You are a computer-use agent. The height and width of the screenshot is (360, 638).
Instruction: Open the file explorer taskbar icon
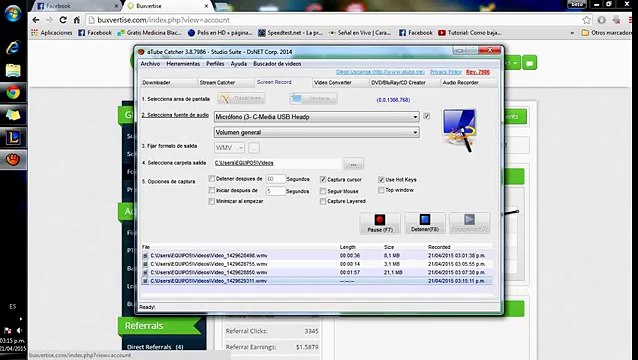[13, 70]
